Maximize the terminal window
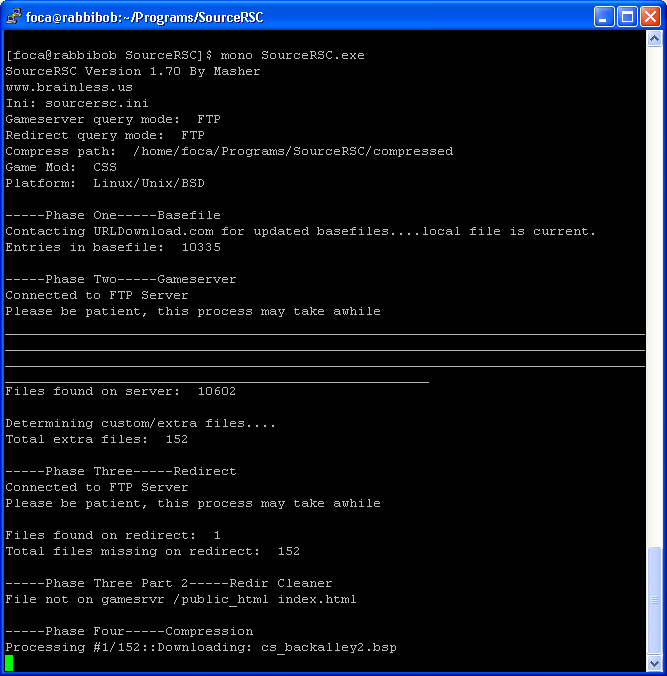The height and width of the screenshot is (676, 667). click(626, 16)
